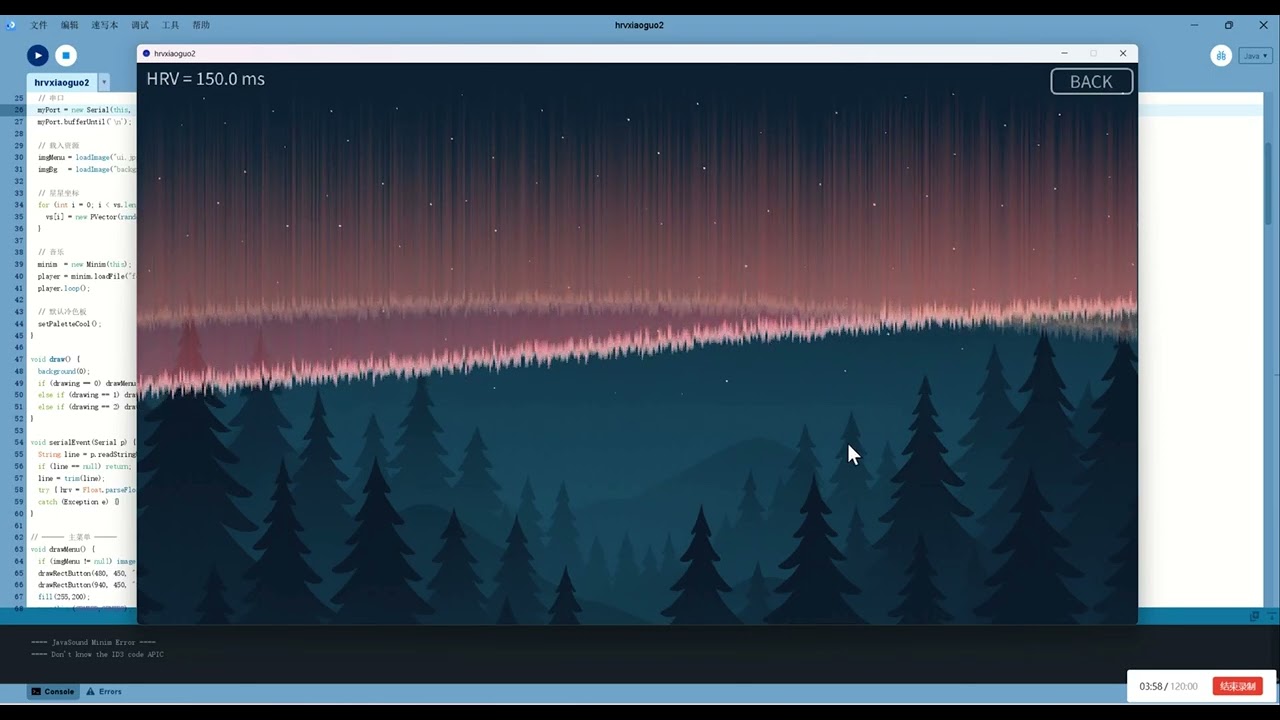Open the 调试 menu
This screenshot has height=720, width=1280.
140,25
